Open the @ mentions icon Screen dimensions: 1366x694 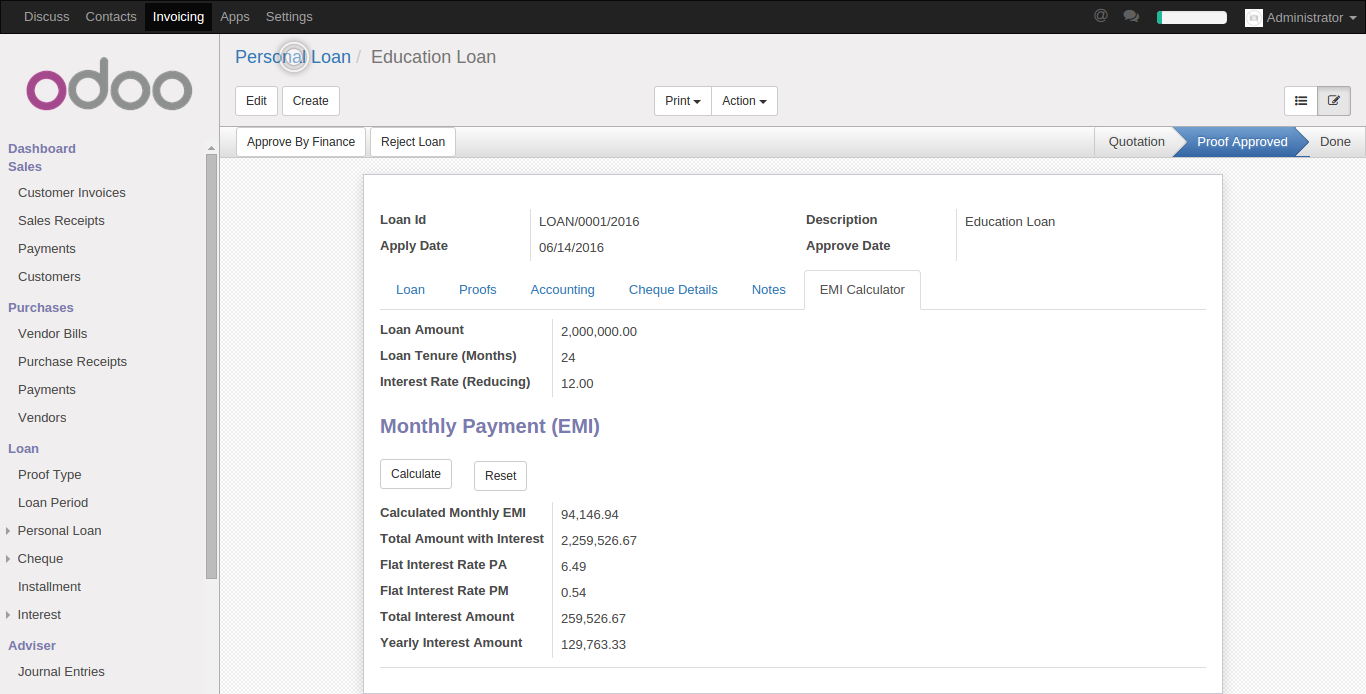click(x=1101, y=16)
